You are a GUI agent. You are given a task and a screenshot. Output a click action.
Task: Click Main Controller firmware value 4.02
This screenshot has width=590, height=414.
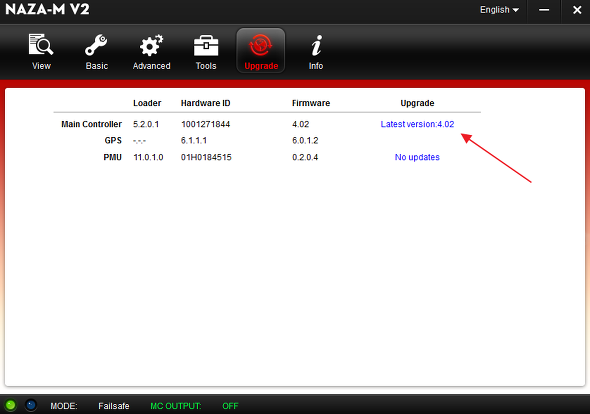point(301,124)
